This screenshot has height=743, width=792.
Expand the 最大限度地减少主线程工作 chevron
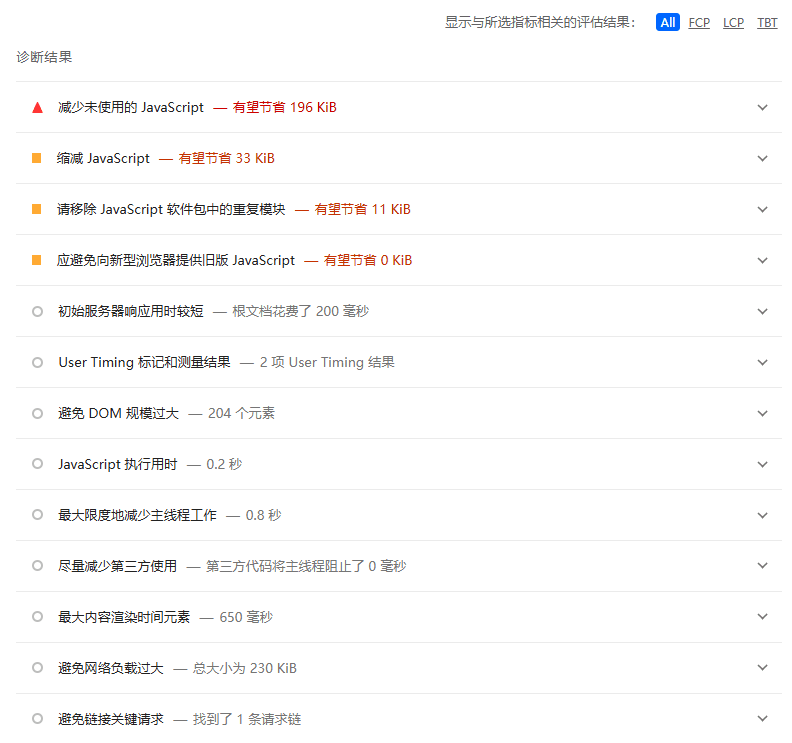[763, 515]
